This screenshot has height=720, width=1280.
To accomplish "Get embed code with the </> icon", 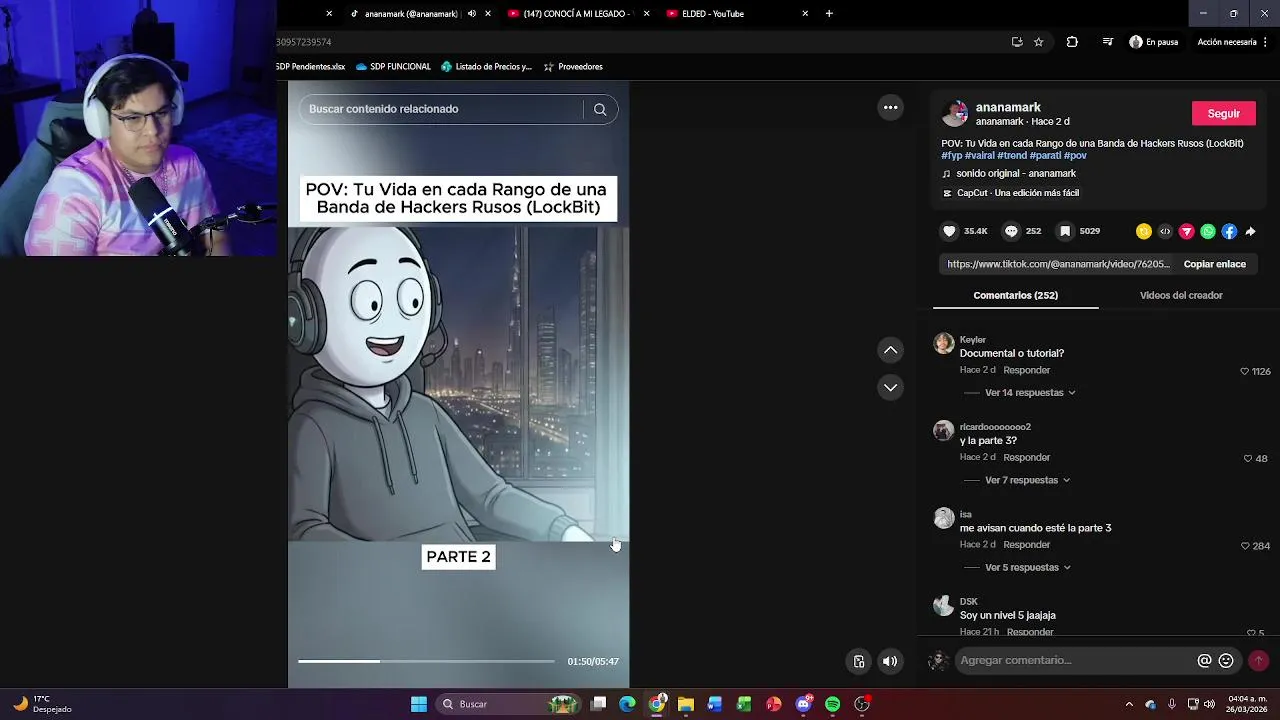I will (x=1165, y=231).
